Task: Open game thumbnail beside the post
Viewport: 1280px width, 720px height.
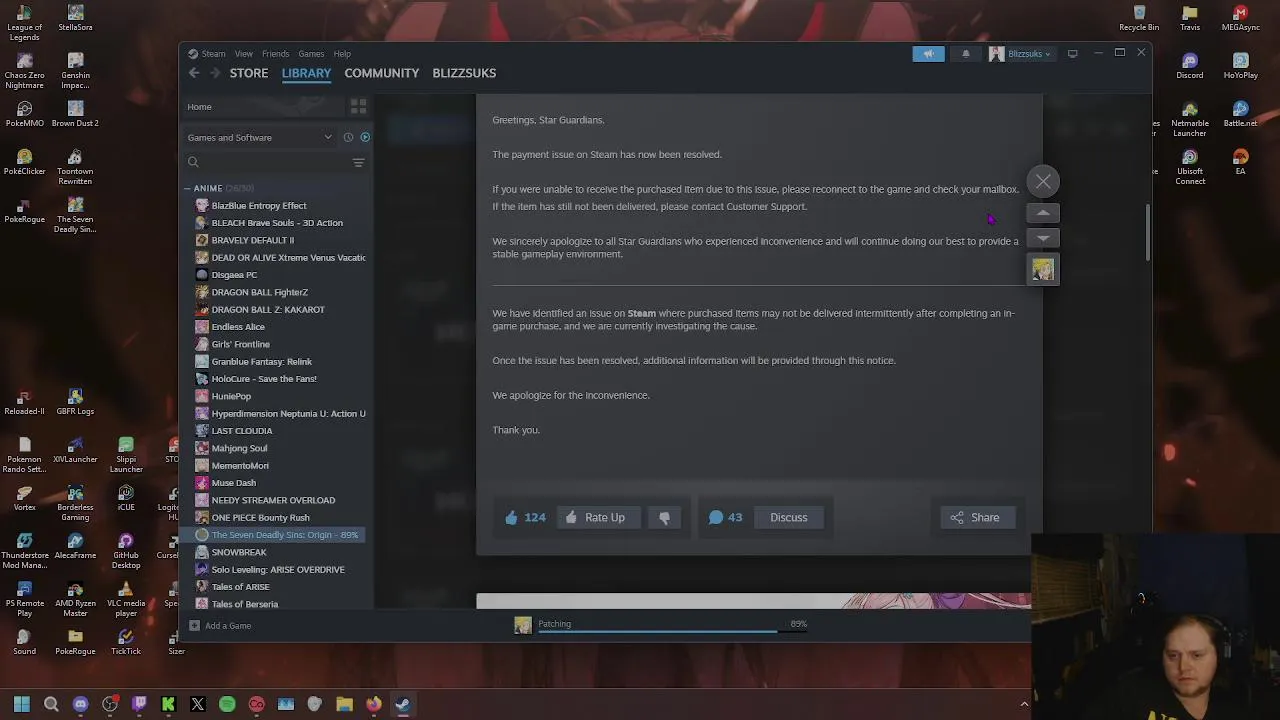Action: pos(1043,269)
